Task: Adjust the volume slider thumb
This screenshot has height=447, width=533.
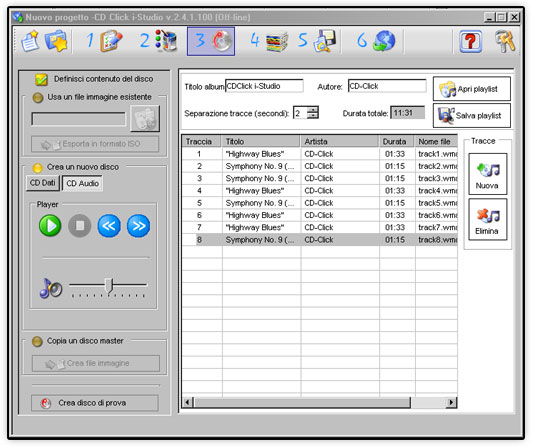Action: click(109, 286)
